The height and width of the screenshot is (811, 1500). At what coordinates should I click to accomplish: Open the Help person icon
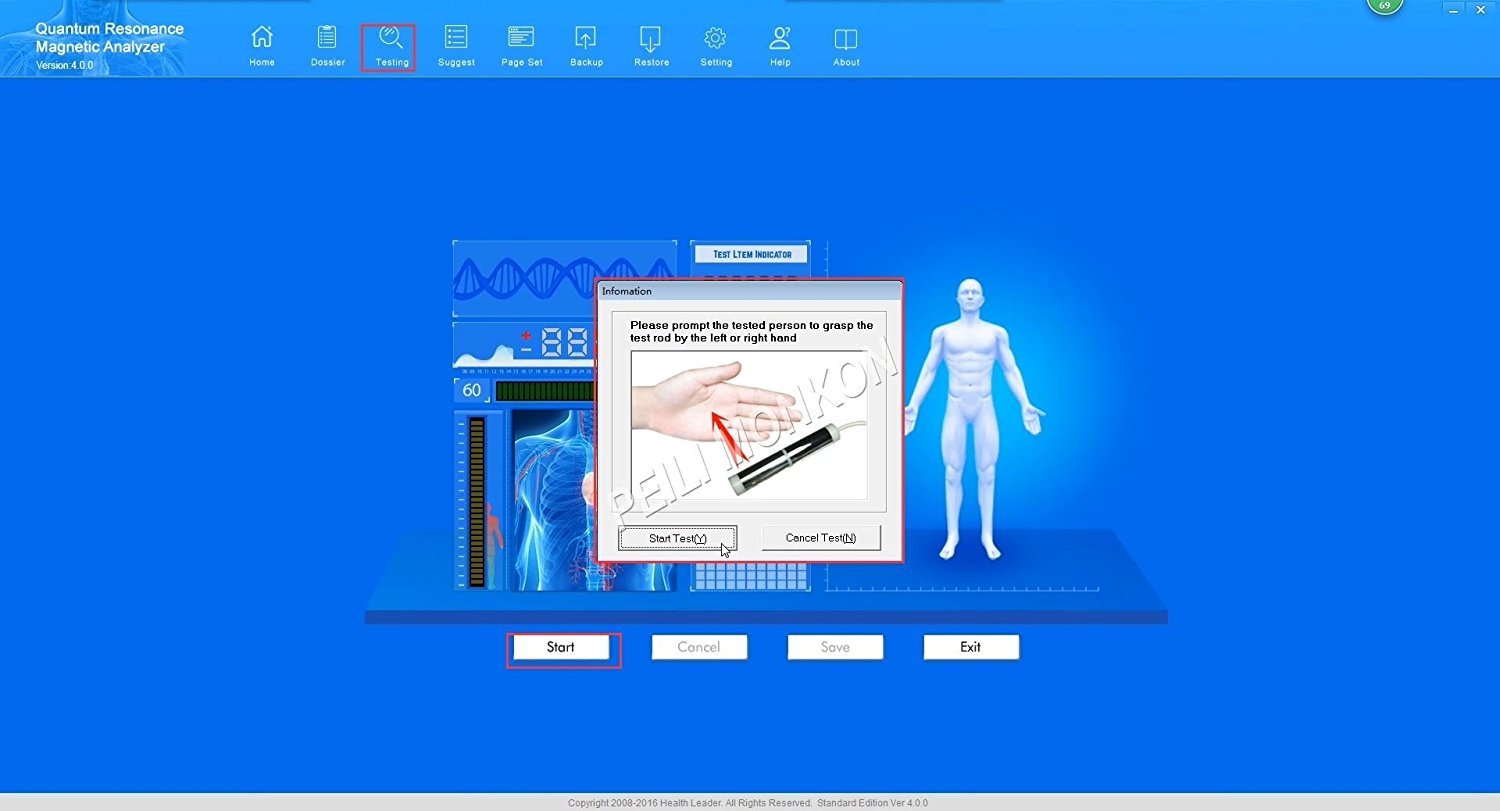[x=780, y=38]
